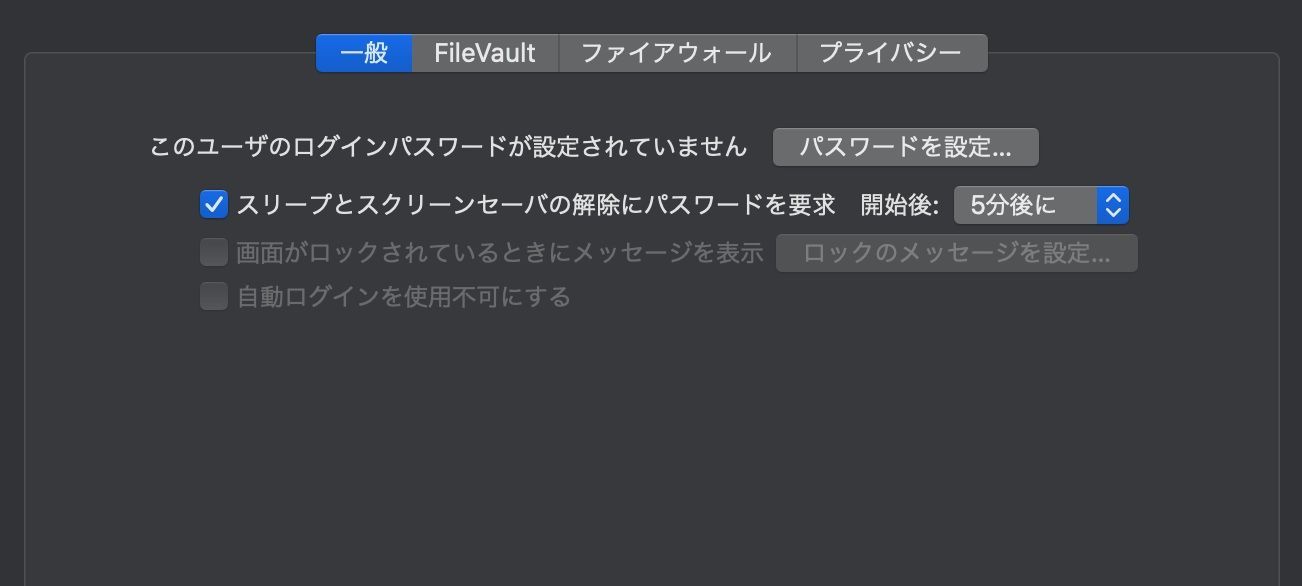Click the 自動ログインを使用不可にする label text
The height and width of the screenshot is (586, 1302).
tap(404, 296)
